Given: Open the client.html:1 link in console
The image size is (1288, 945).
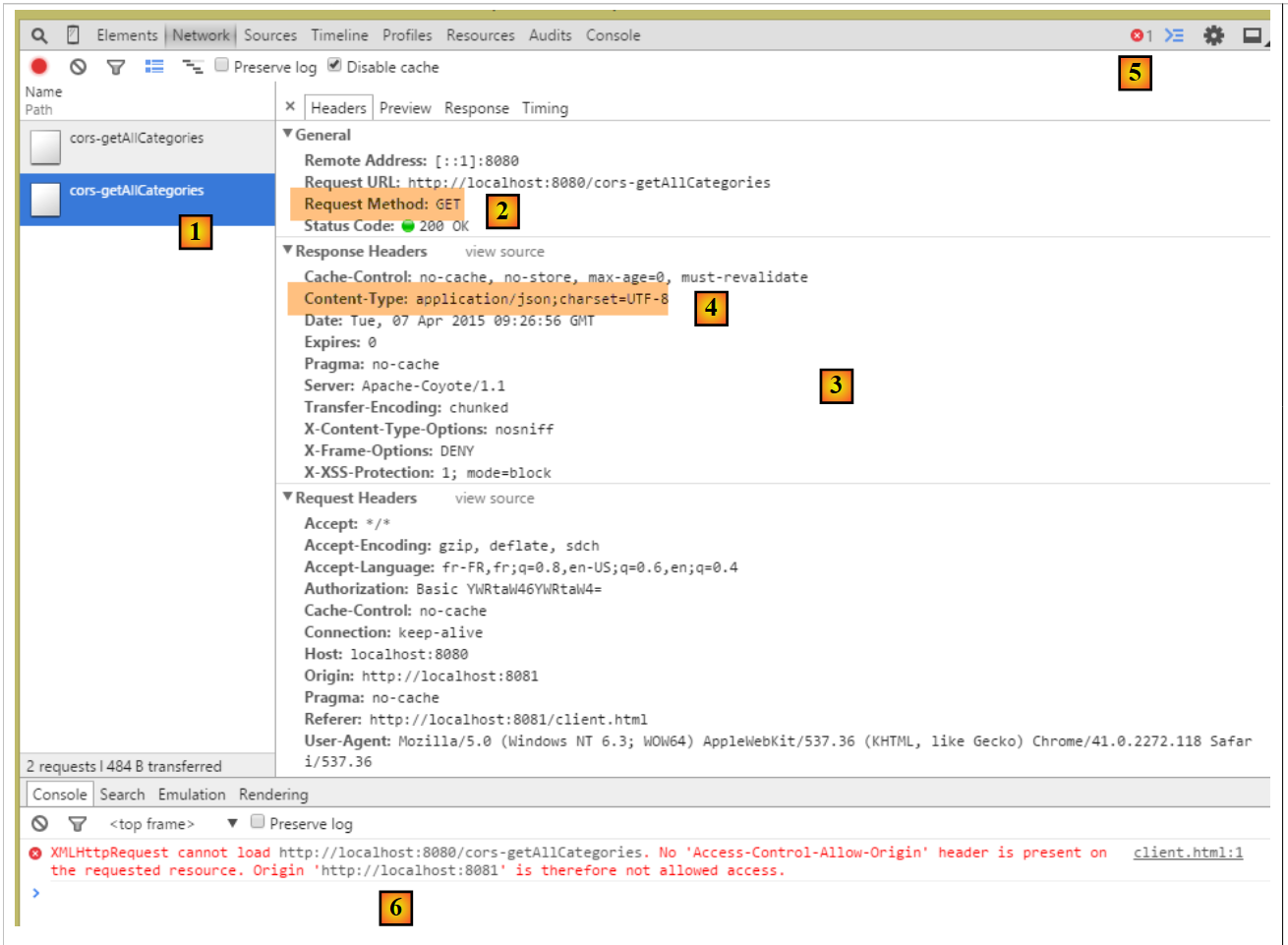Looking at the screenshot, I should click(x=1188, y=853).
